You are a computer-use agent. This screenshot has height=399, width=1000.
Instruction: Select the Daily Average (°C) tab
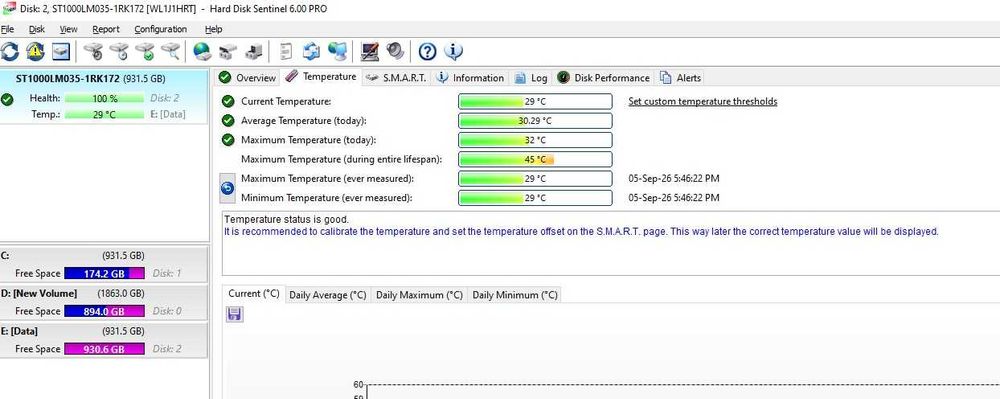pos(328,295)
